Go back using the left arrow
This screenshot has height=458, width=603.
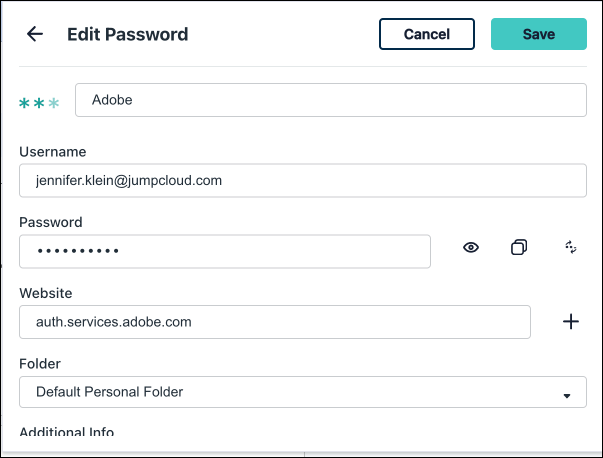(x=35, y=34)
